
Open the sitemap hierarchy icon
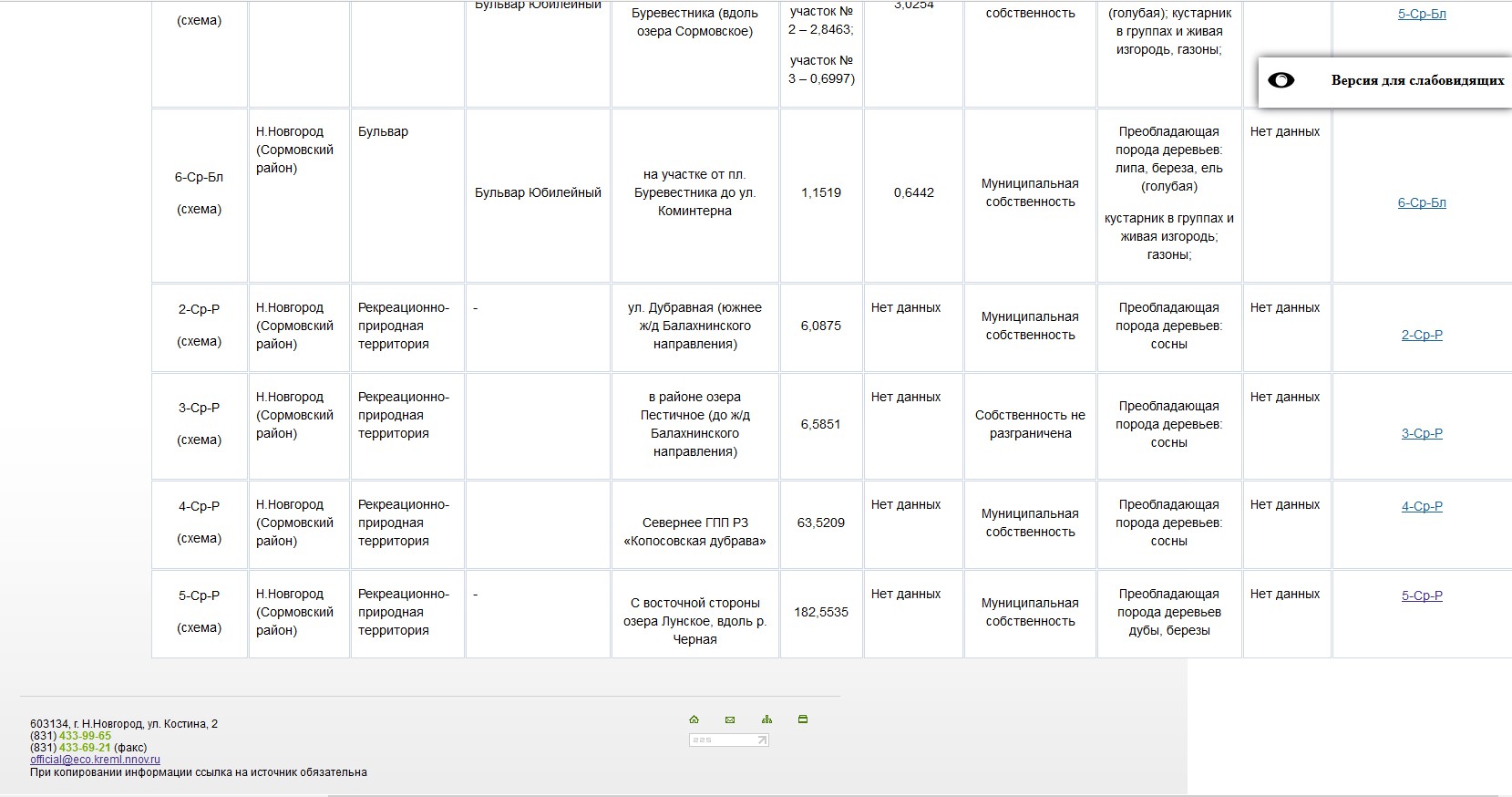pos(766,719)
